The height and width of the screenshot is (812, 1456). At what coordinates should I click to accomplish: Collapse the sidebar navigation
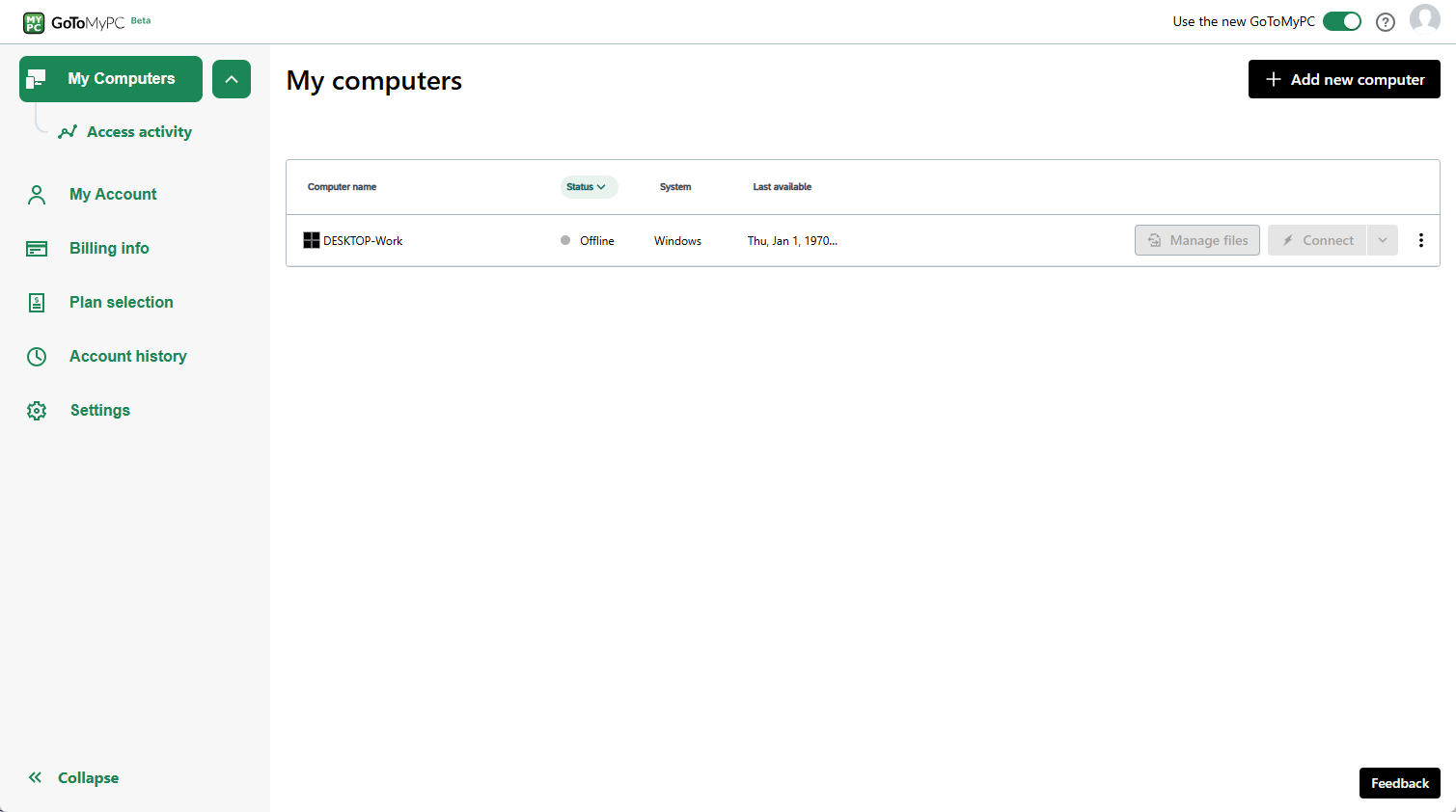tap(74, 778)
